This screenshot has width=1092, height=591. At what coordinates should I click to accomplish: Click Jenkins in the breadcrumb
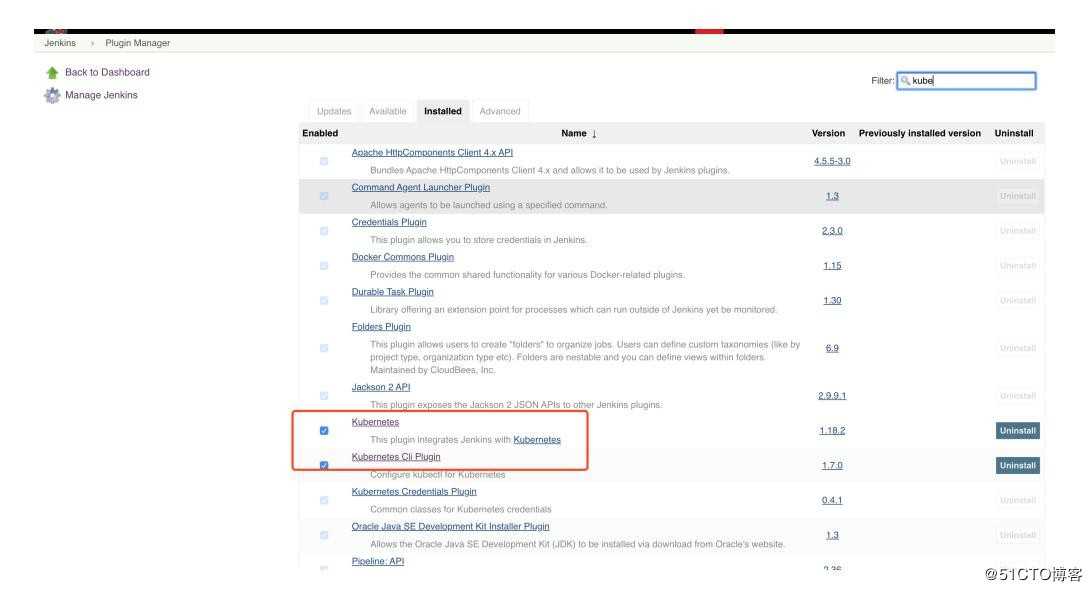60,43
